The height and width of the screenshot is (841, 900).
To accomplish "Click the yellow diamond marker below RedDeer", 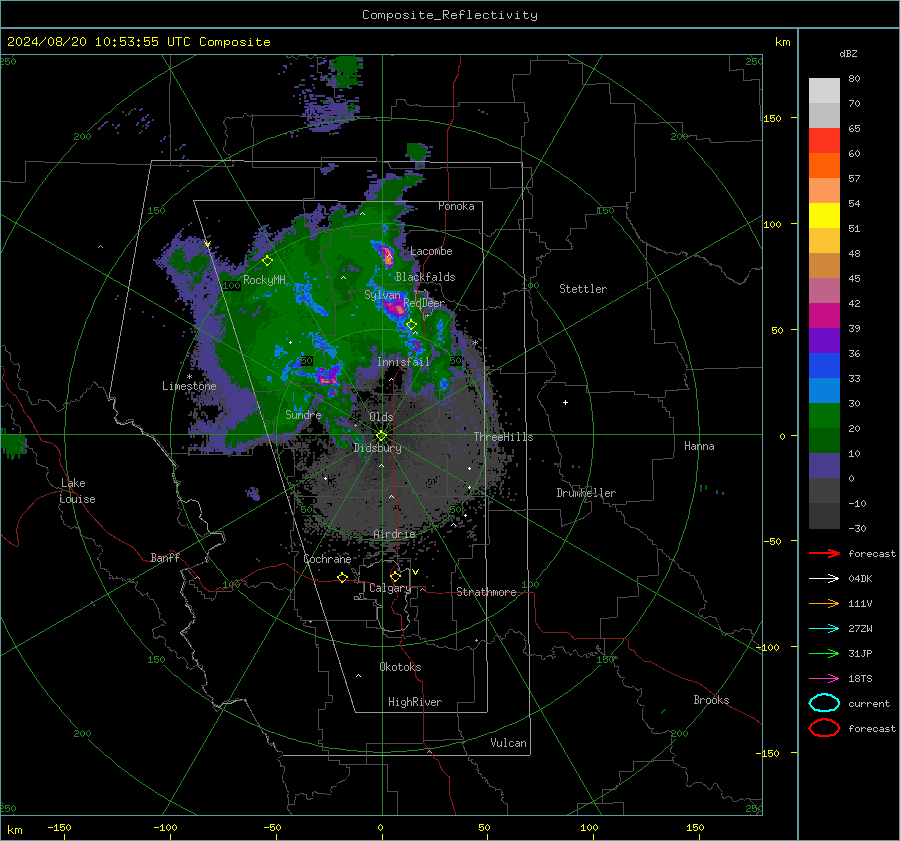I will 411,325.
